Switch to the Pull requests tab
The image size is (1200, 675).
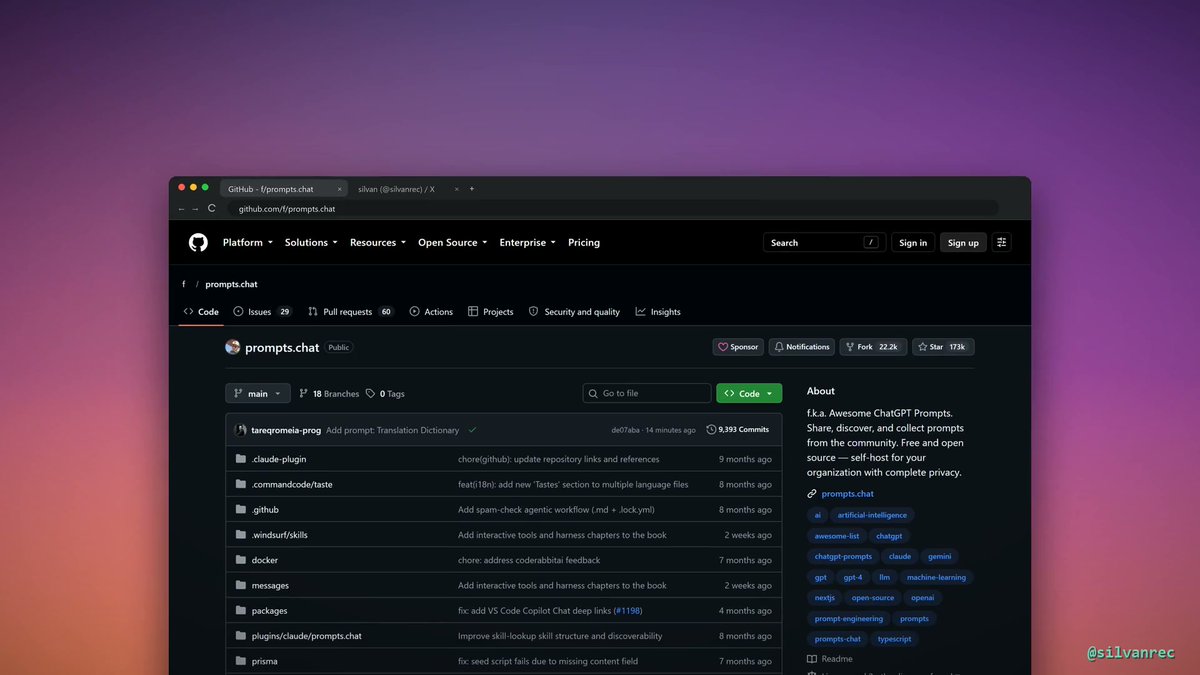(x=351, y=312)
